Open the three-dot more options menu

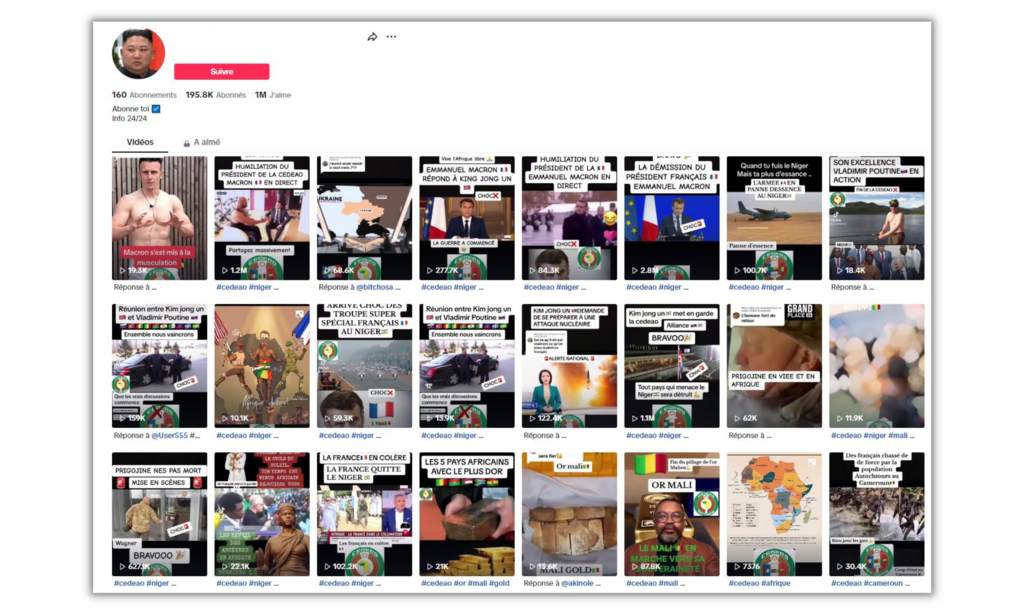coord(391,37)
